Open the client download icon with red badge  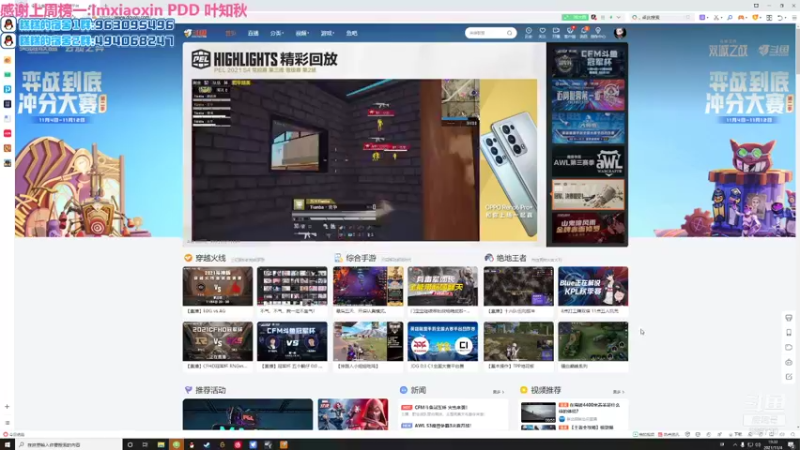[570, 33]
